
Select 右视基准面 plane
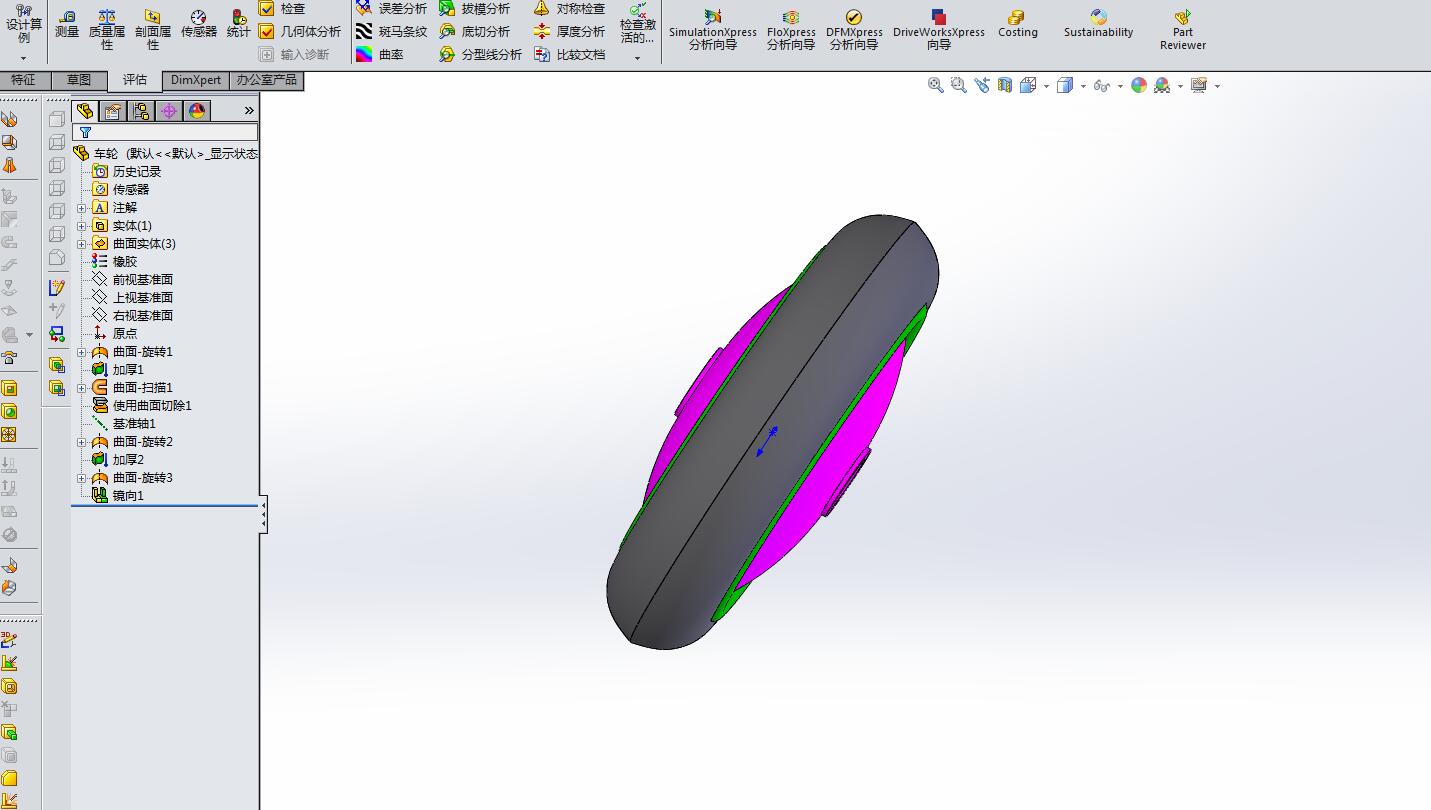click(x=133, y=316)
